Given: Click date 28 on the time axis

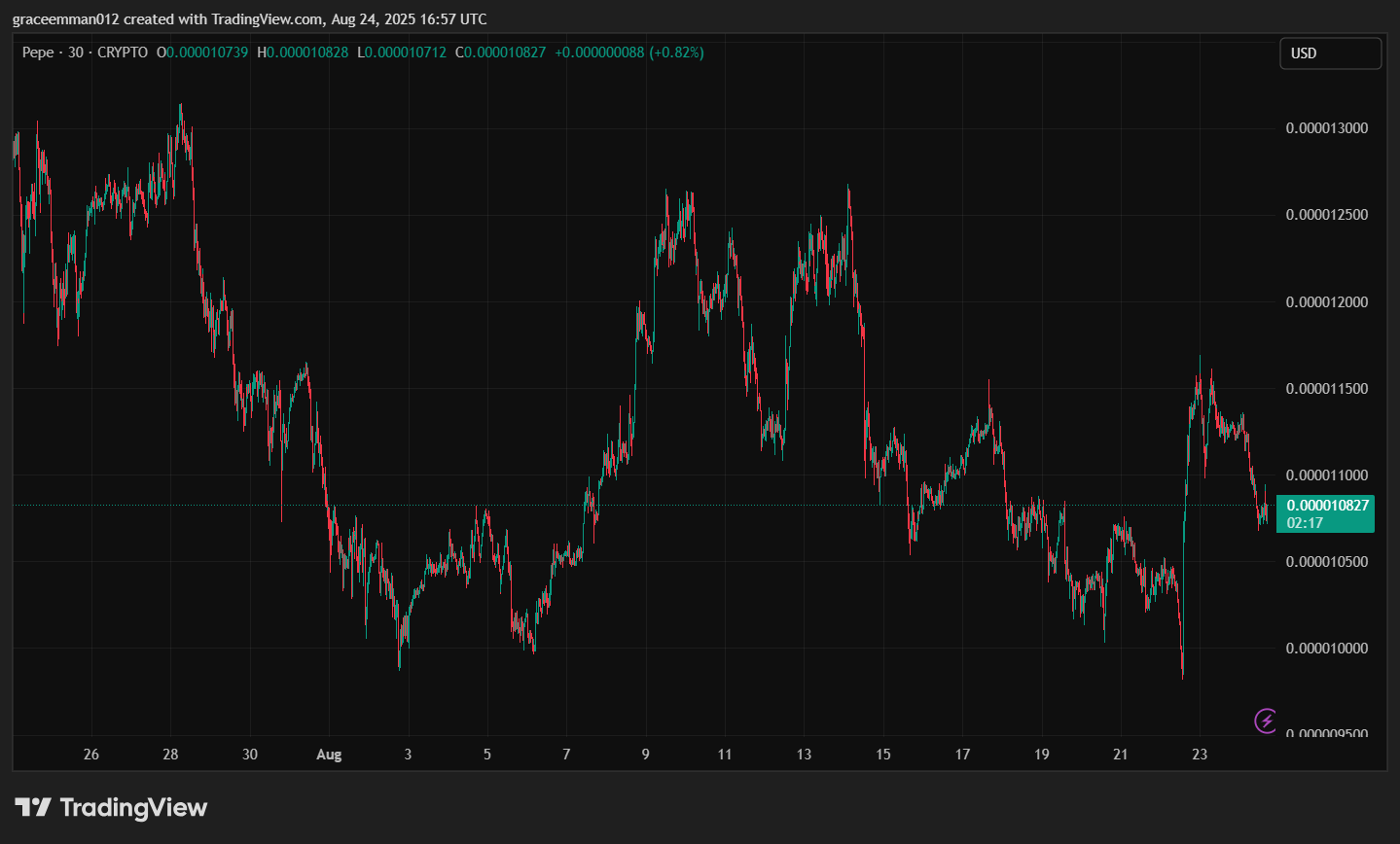Looking at the screenshot, I should (170, 755).
